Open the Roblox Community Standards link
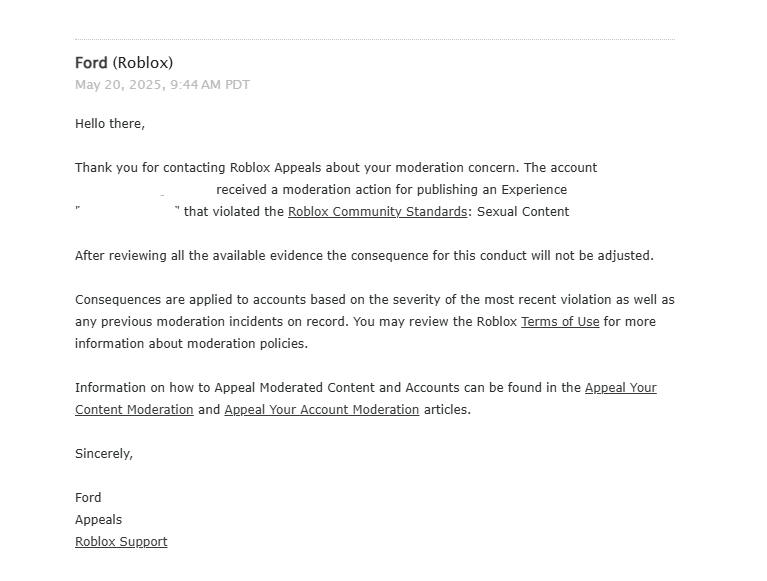The image size is (767, 581). coord(377,212)
